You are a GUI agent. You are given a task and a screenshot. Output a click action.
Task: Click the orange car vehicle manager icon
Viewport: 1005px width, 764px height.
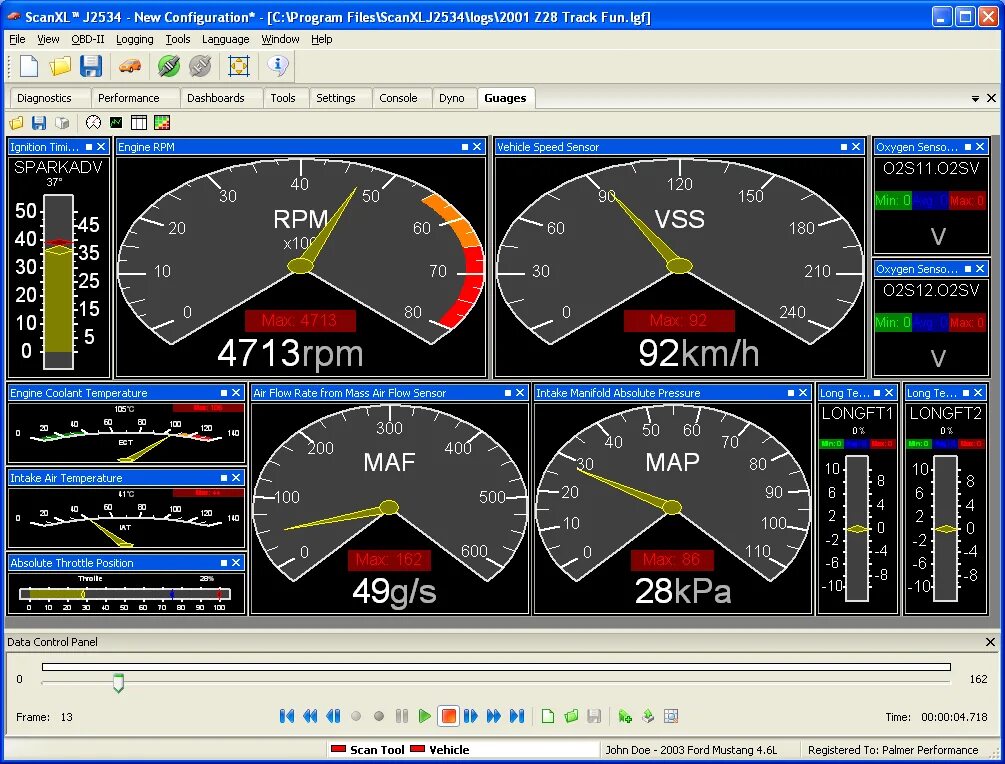[x=130, y=66]
